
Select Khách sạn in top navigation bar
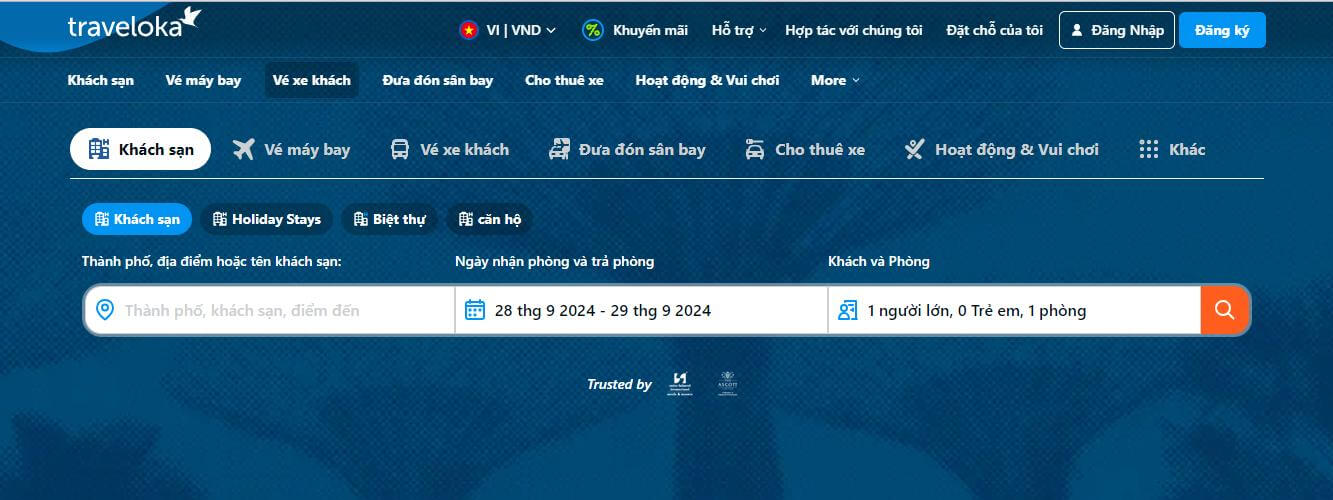tap(101, 80)
